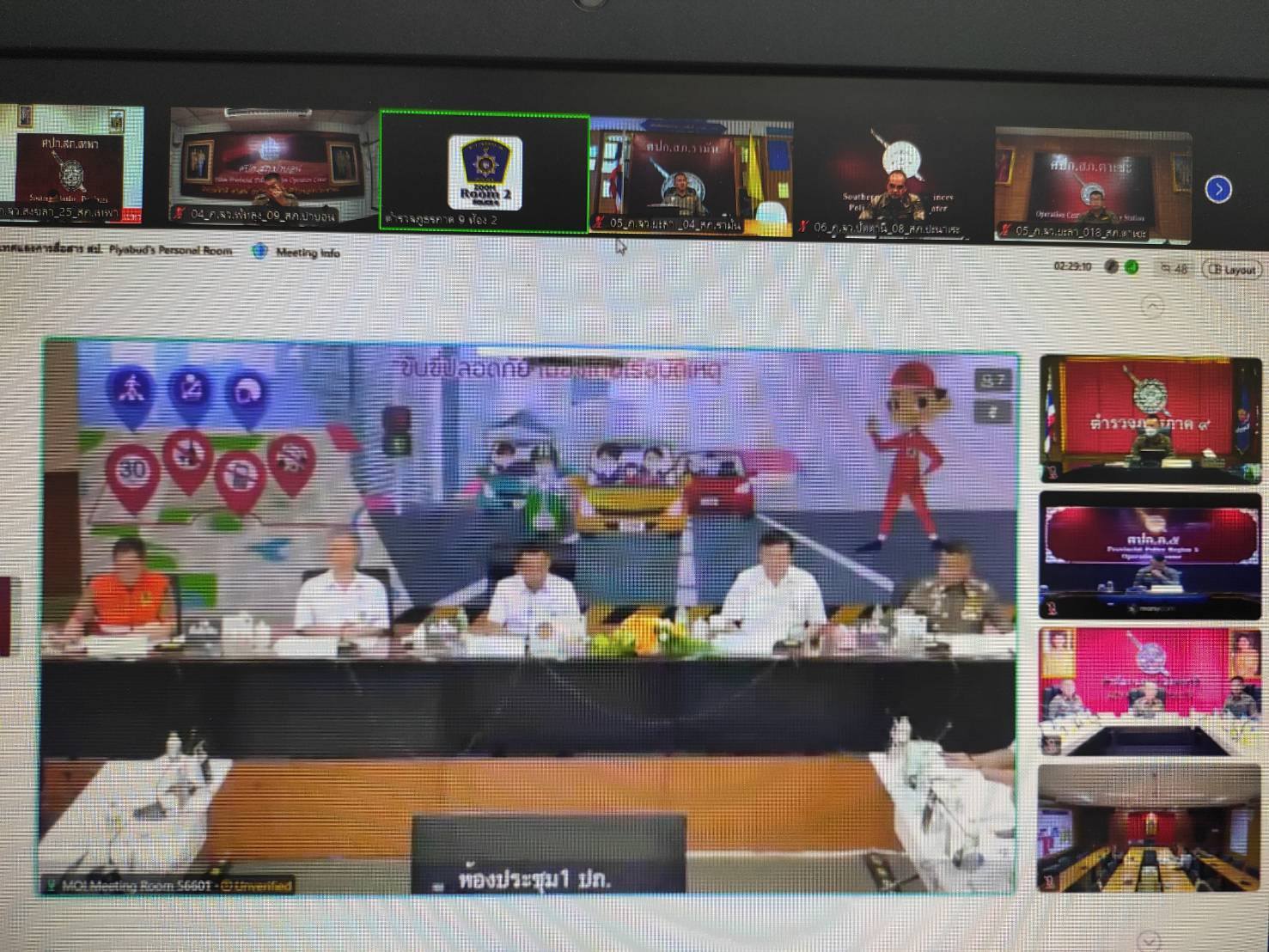This screenshot has height=952, width=1269.
Task: Select the conference room bottom side thumbnail
Action: click(1149, 827)
